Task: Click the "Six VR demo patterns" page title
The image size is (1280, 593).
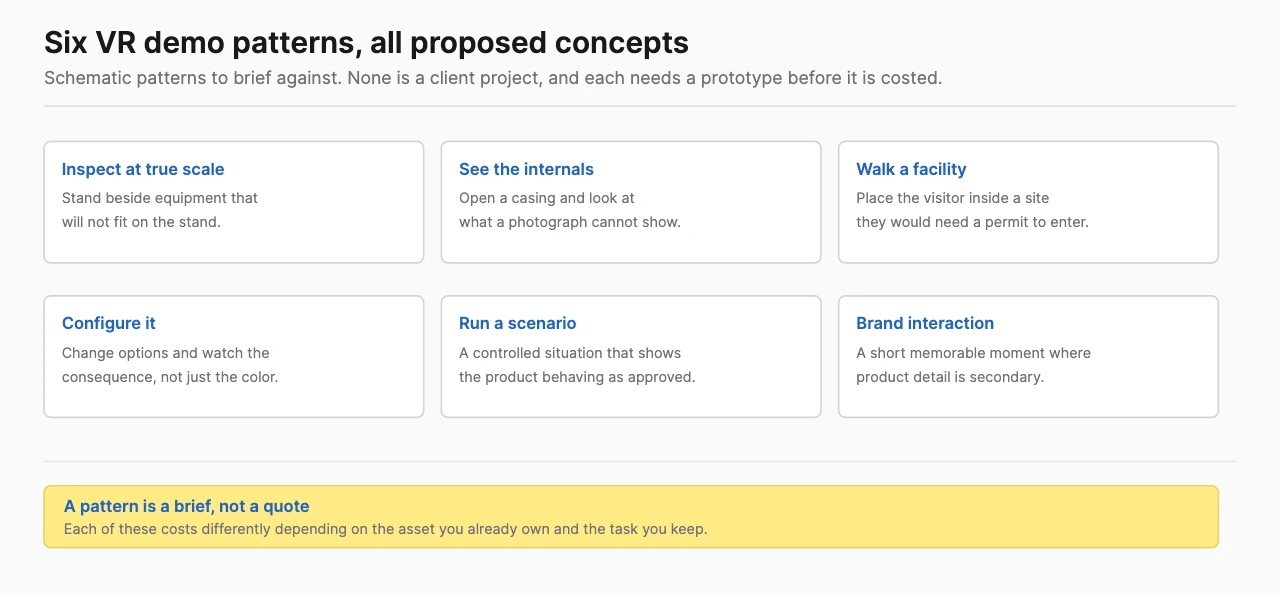Action: pos(366,43)
